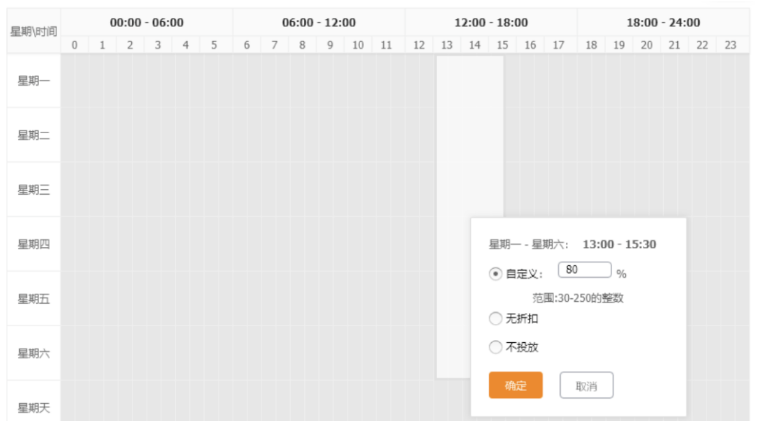Select the 无折扣 radio option
The height and width of the screenshot is (421, 757).
[496, 319]
